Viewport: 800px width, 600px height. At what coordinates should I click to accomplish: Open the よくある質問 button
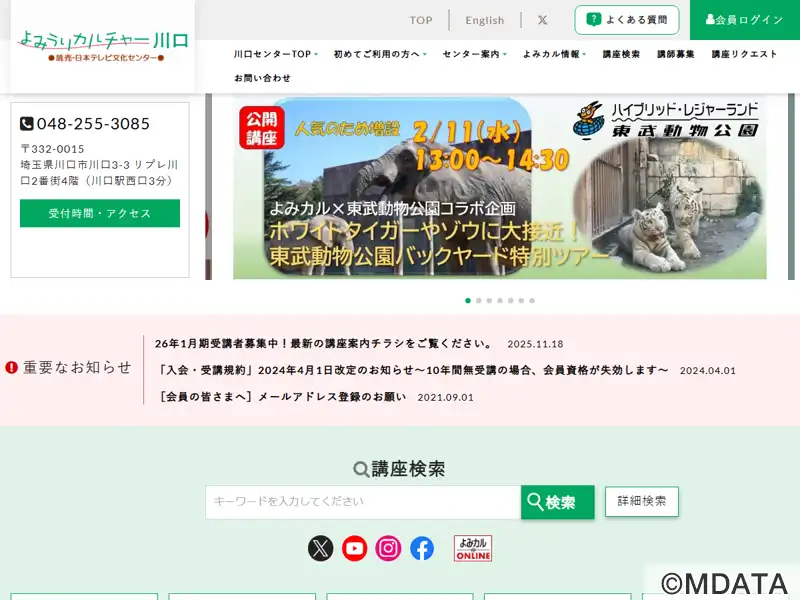[627, 20]
